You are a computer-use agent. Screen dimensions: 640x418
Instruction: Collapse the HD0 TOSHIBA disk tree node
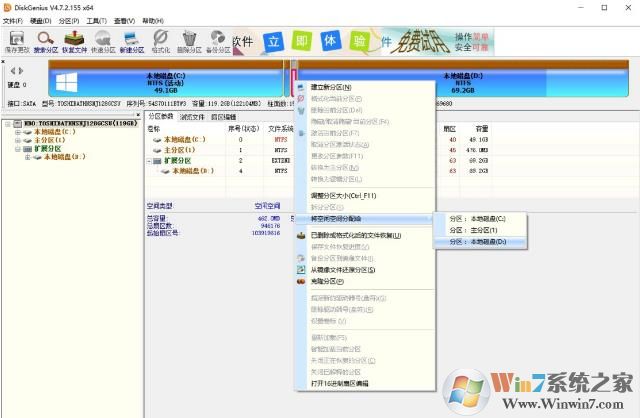click(x=6, y=123)
